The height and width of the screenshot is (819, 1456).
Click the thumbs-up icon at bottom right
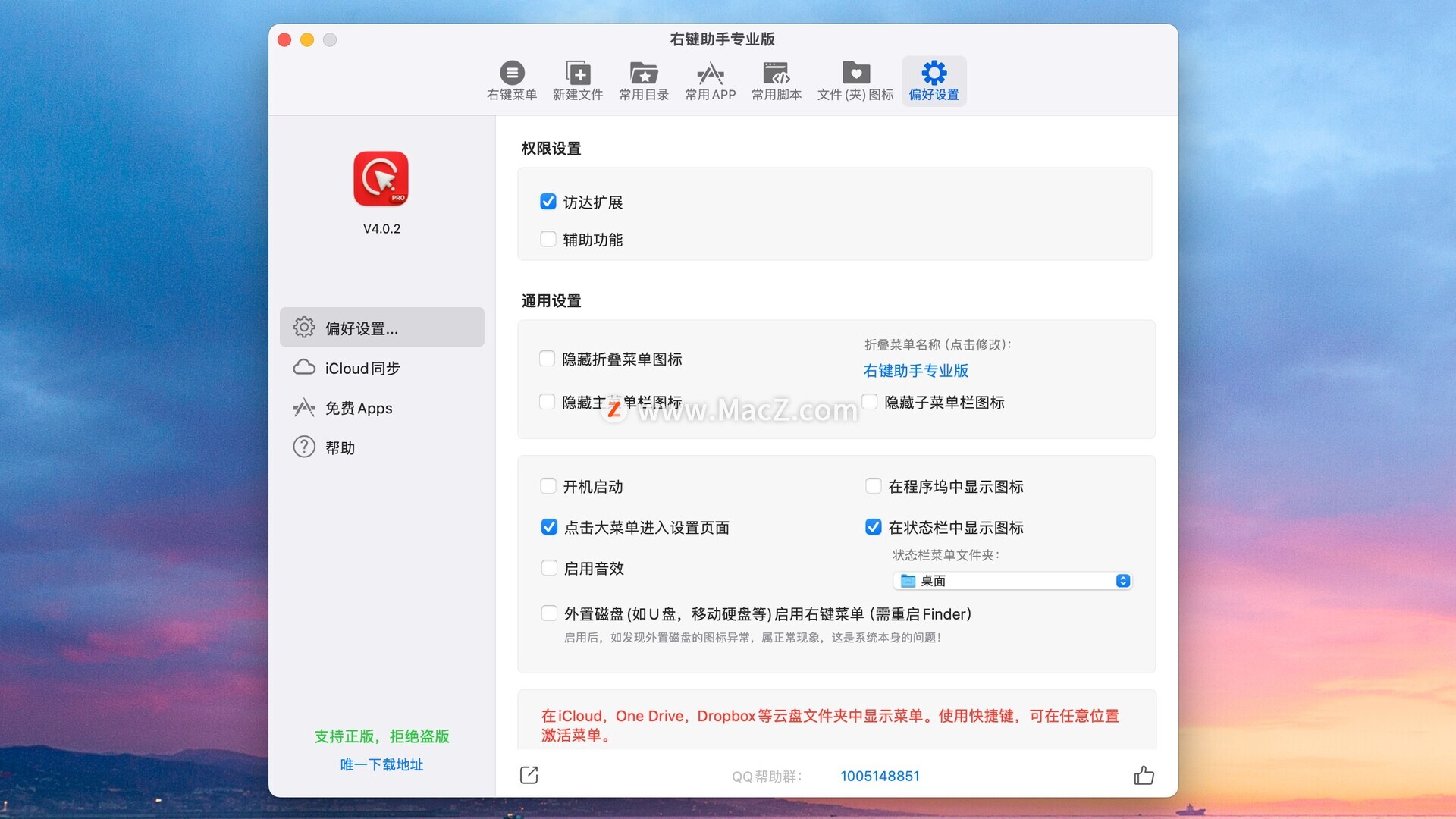coord(1144,775)
